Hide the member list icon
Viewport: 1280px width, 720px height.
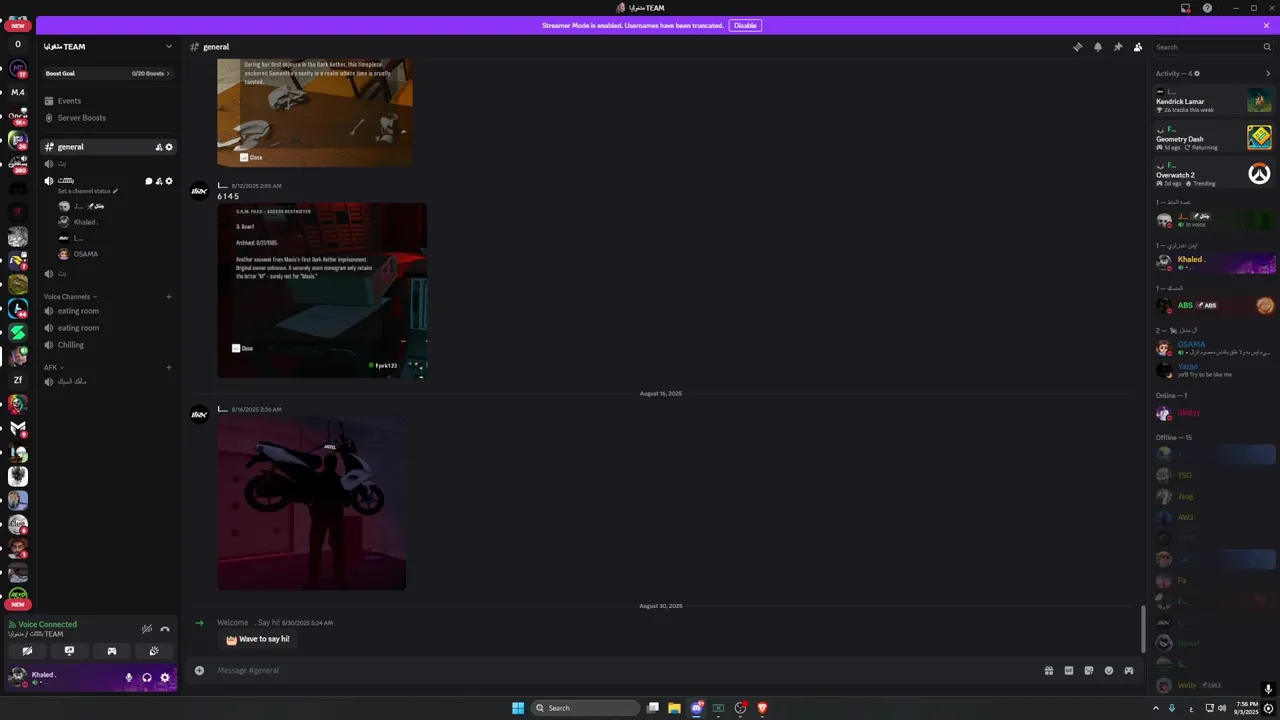tap(1138, 47)
